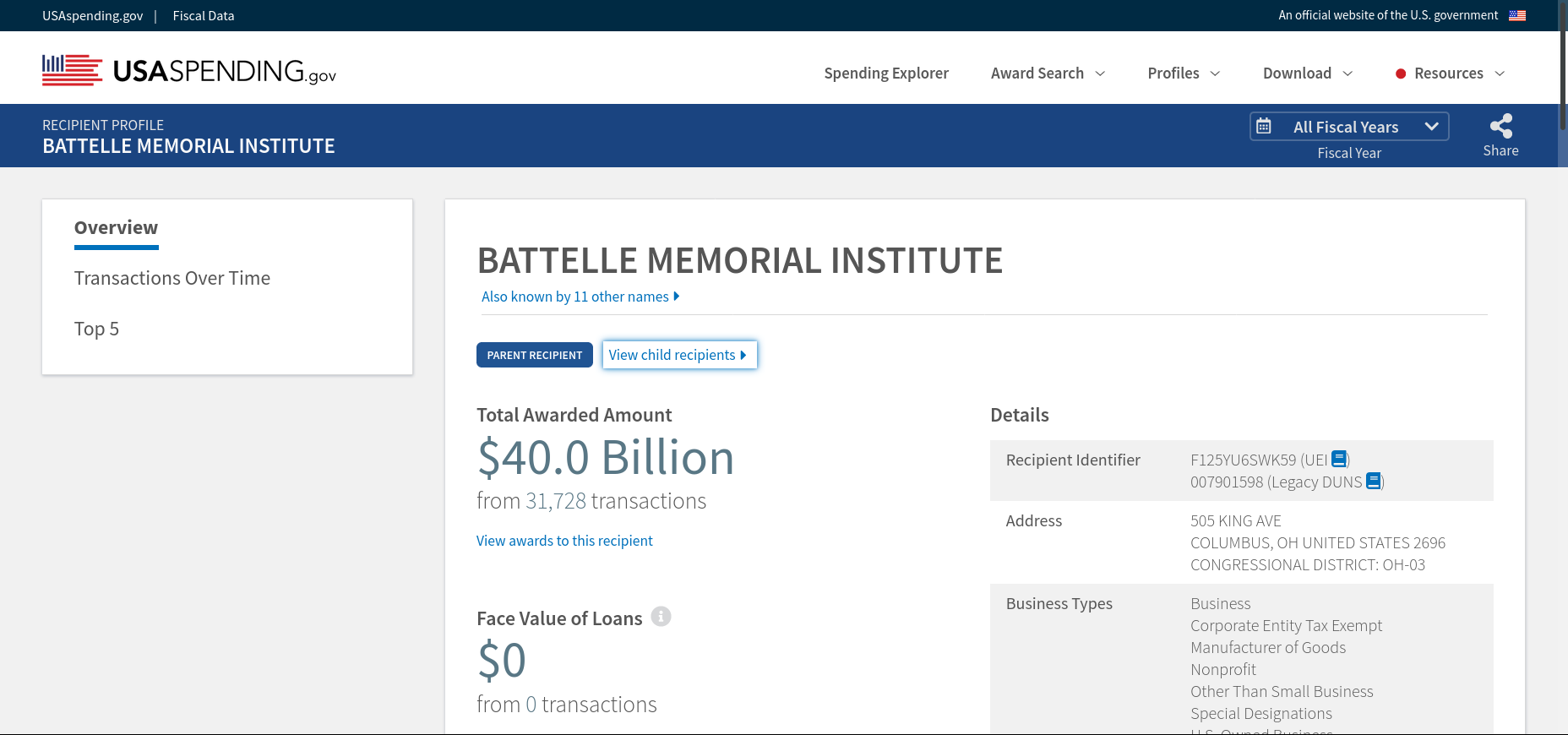1568x735 pixels.
Task: Open the UEI glossary book icon
Action: pyautogui.click(x=1339, y=459)
